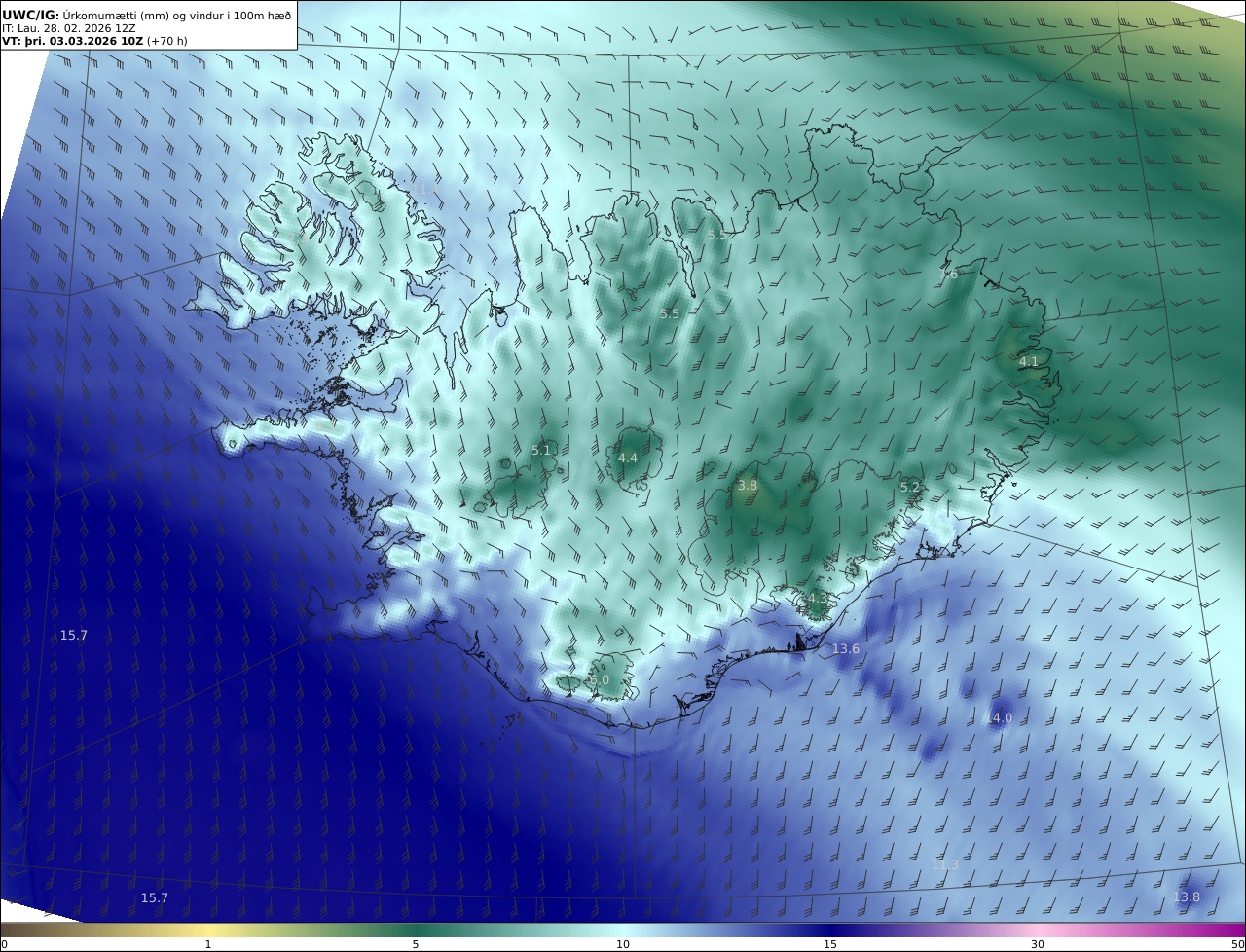
Task: Click the 4.4 value on the map
Action: tap(628, 458)
